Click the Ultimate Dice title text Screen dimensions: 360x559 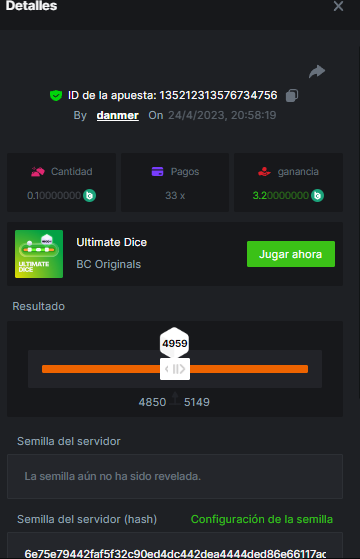[112, 242]
